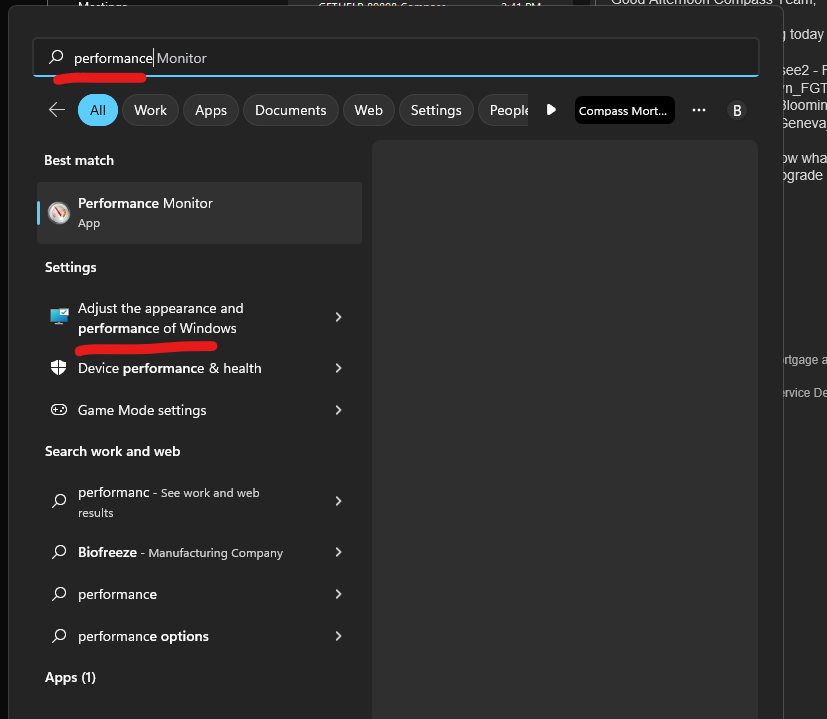827x719 pixels.
Task: Click into the performance search text field
Action: click(396, 57)
